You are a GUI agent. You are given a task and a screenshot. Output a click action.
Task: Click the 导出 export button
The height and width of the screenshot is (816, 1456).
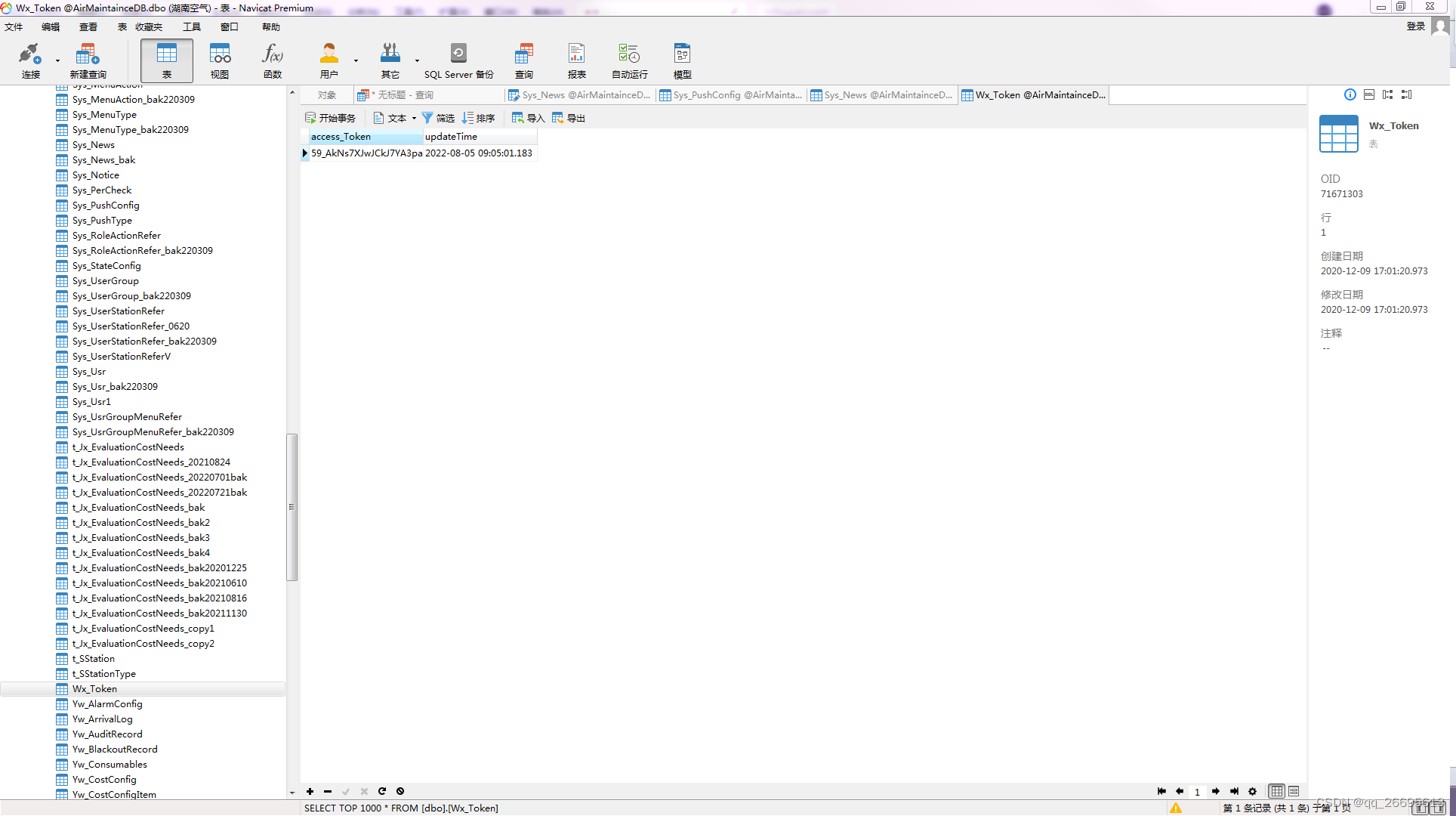point(569,118)
